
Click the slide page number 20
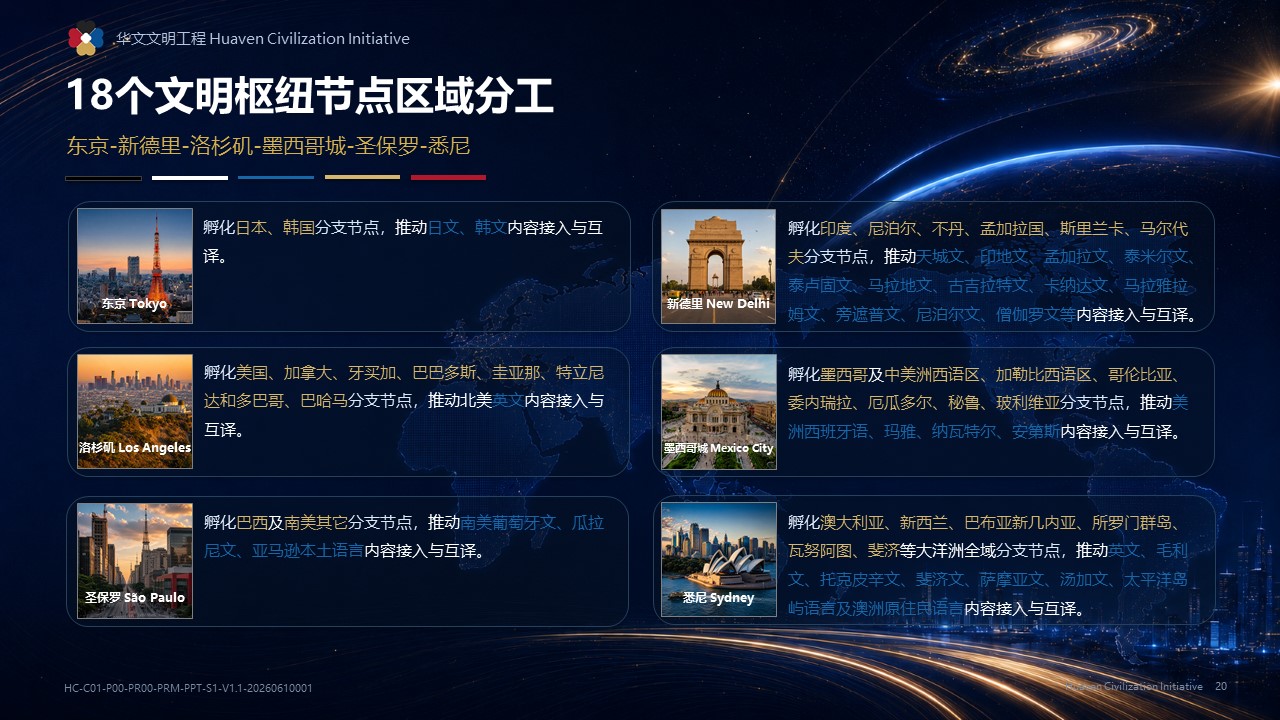point(1221,687)
